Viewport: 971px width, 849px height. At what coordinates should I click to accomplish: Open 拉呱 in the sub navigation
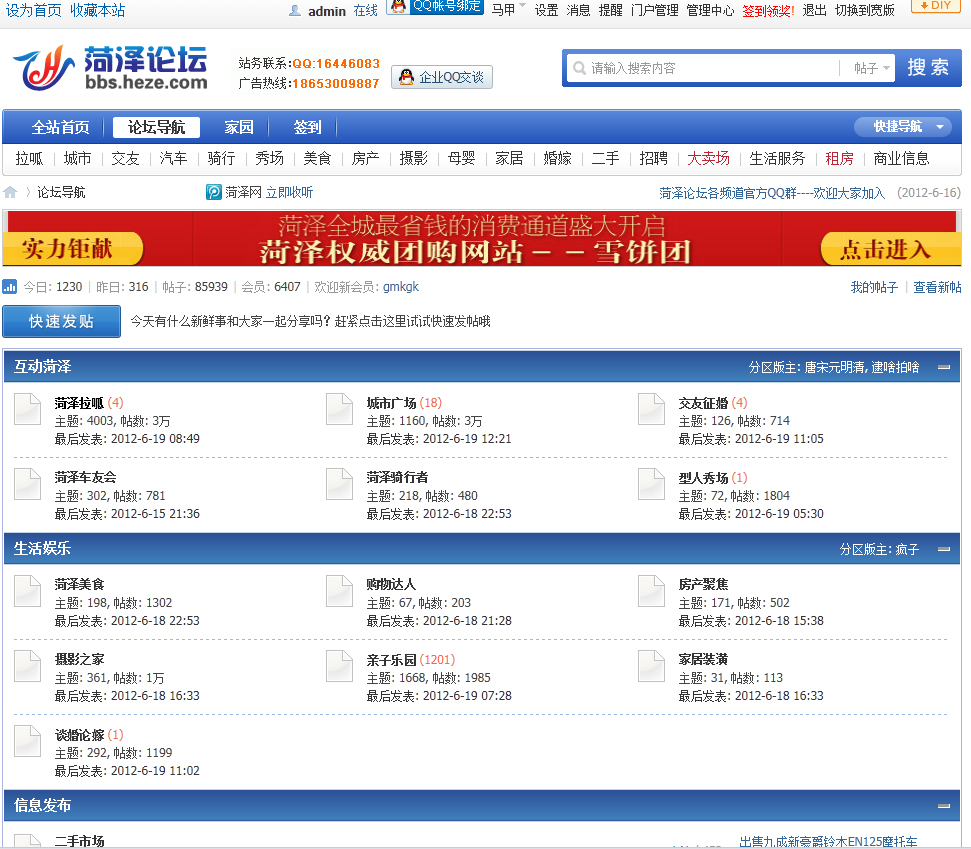coord(29,159)
